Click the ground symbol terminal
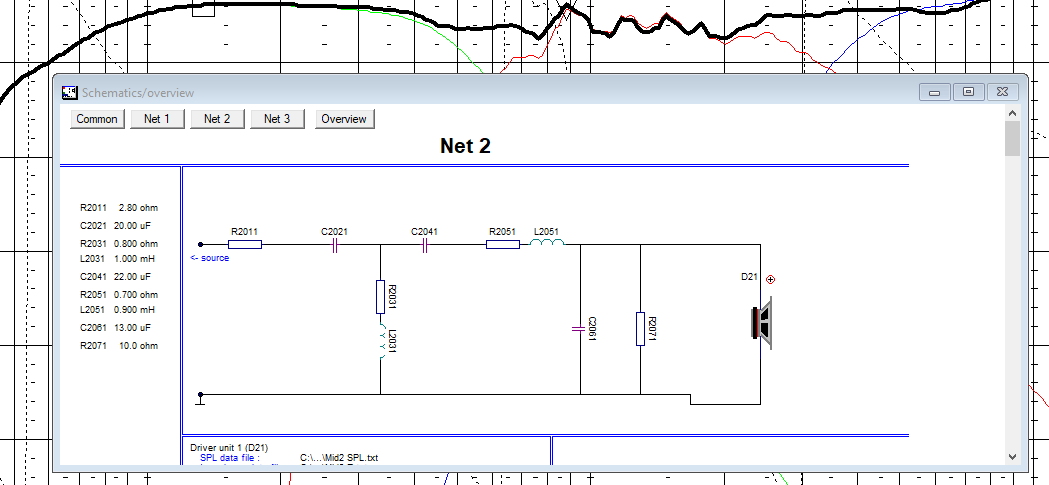 click(x=200, y=399)
